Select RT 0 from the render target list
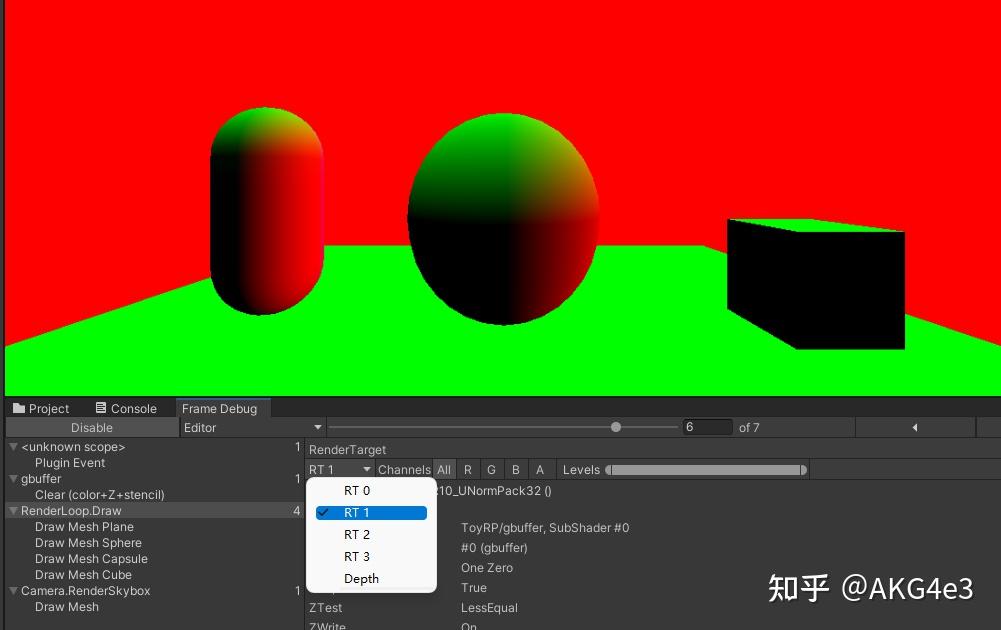The height and width of the screenshot is (630, 1001). [x=357, y=490]
